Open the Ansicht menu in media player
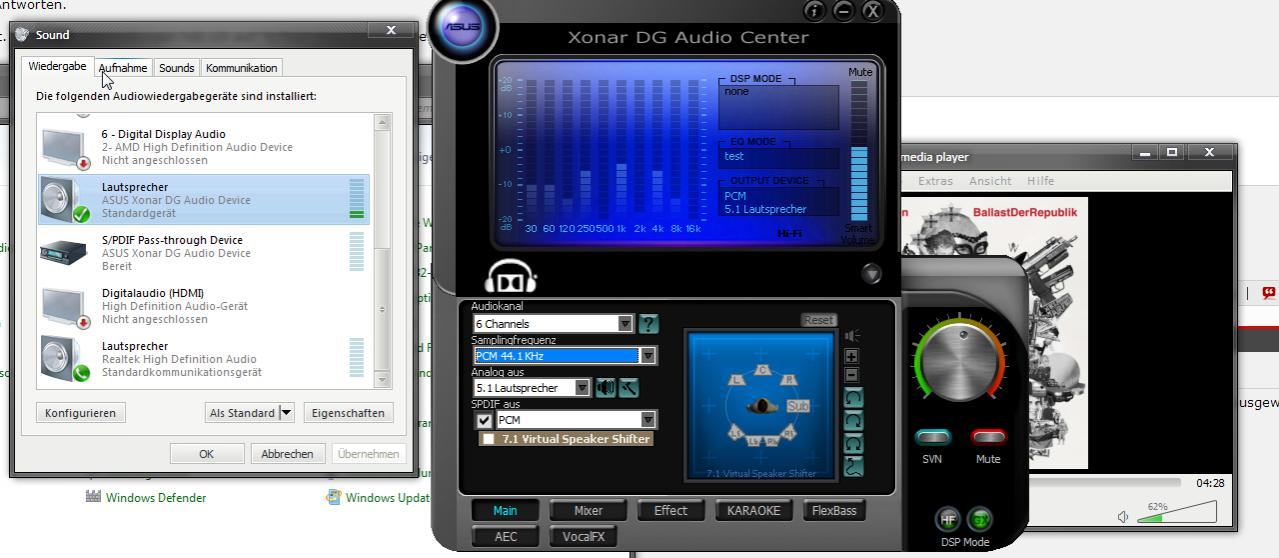 [990, 181]
